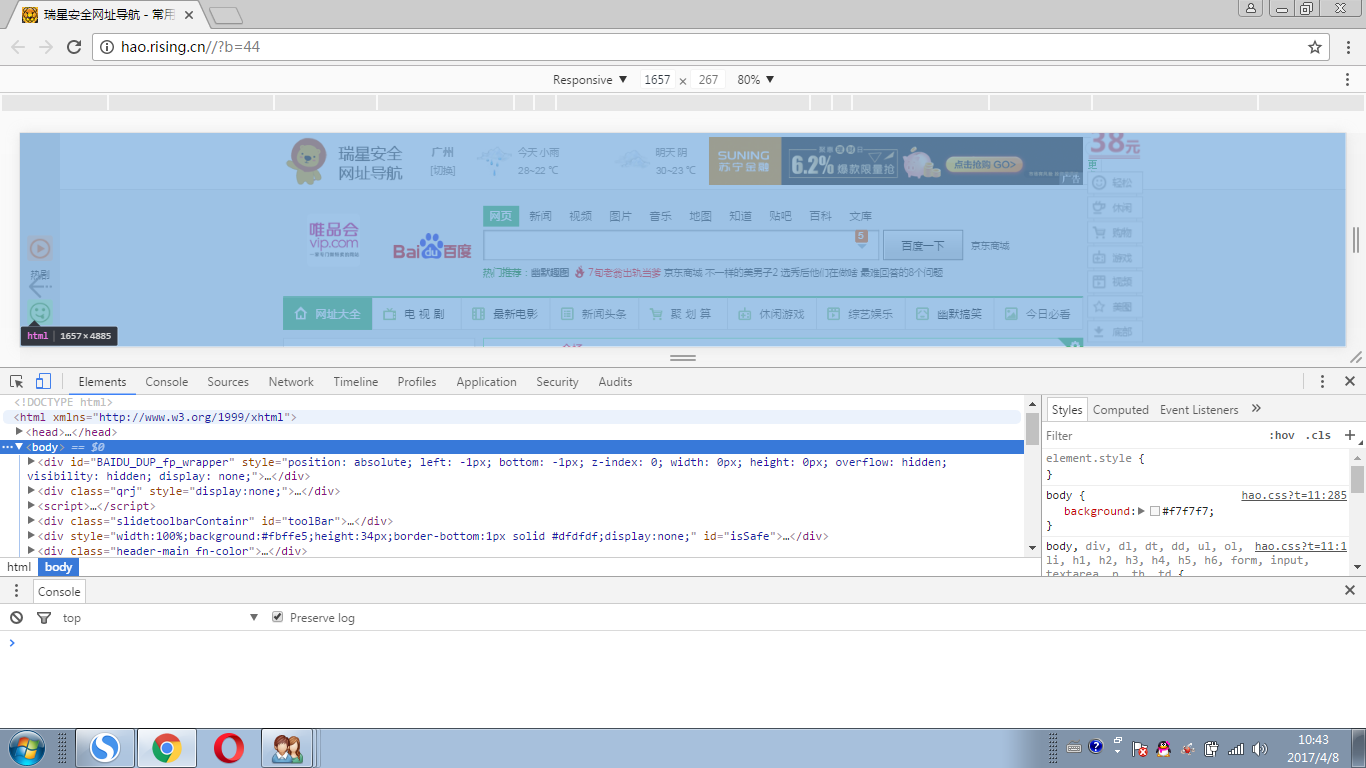Viewport: 1366px width, 768px height.
Task: Expand the isSafe div node
Action: pyautogui.click(x=31, y=535)
